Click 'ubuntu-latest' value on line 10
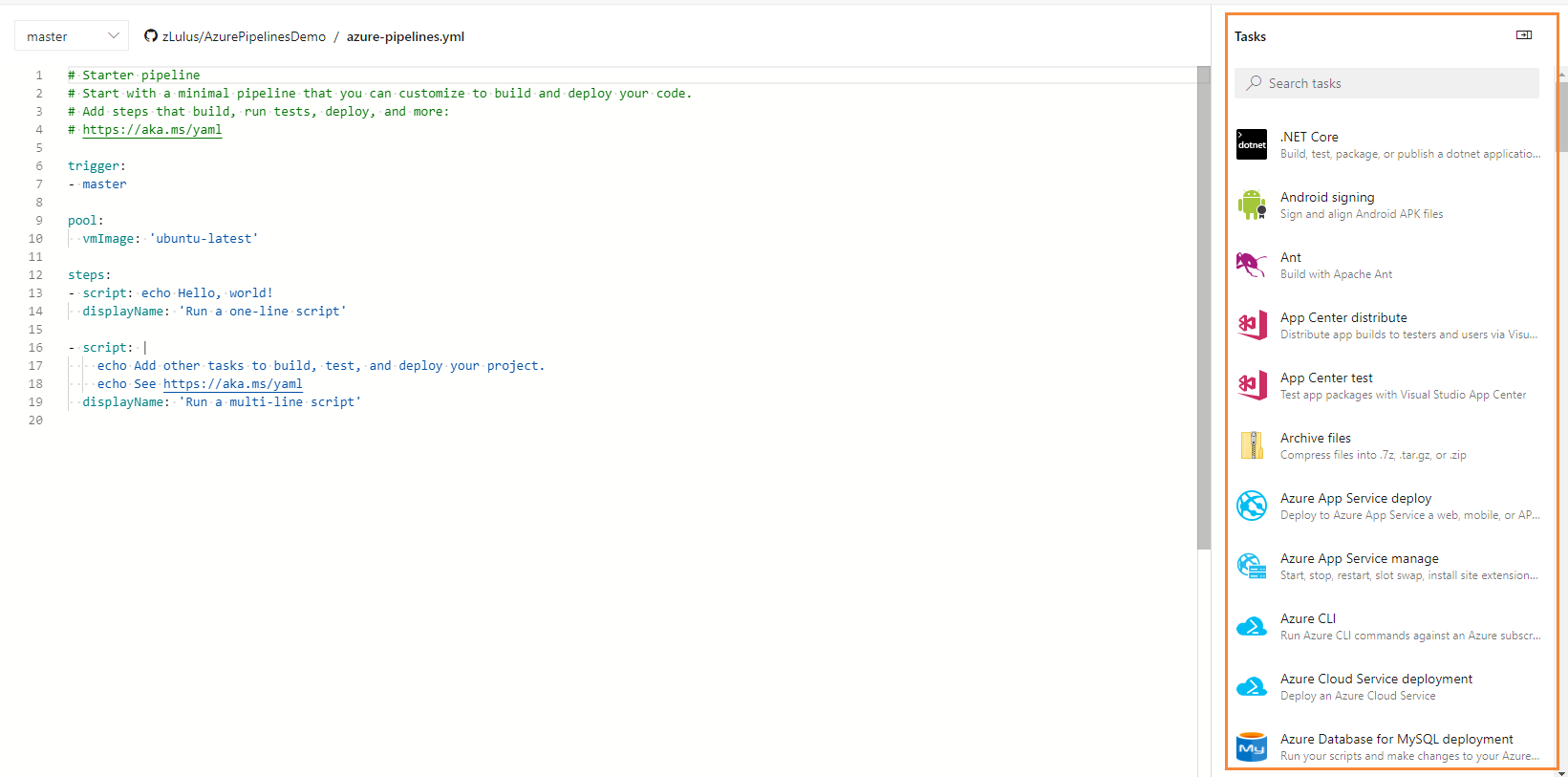 click(204, 239)
